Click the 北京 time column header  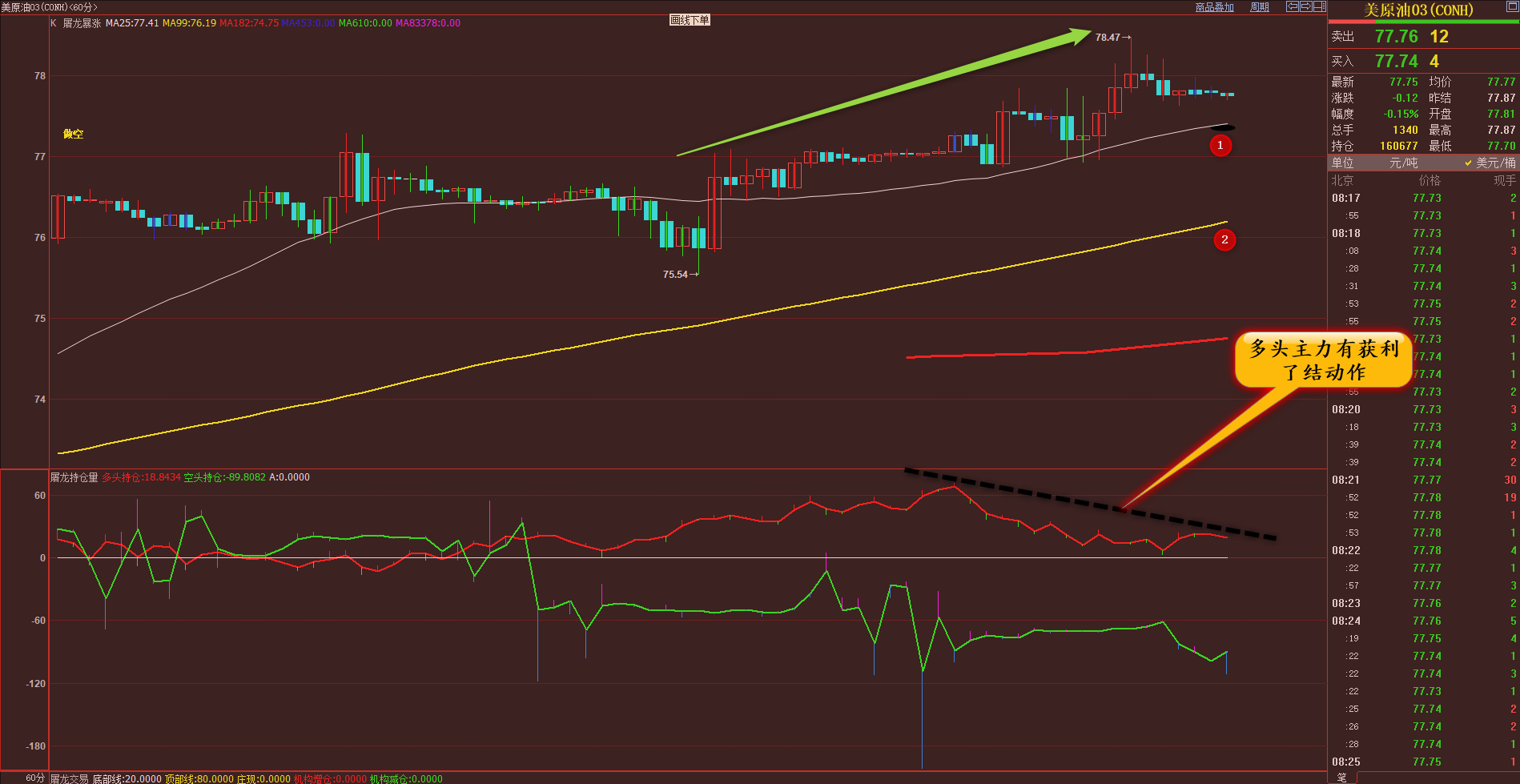pyautogui.click(x=1342, y=180)
